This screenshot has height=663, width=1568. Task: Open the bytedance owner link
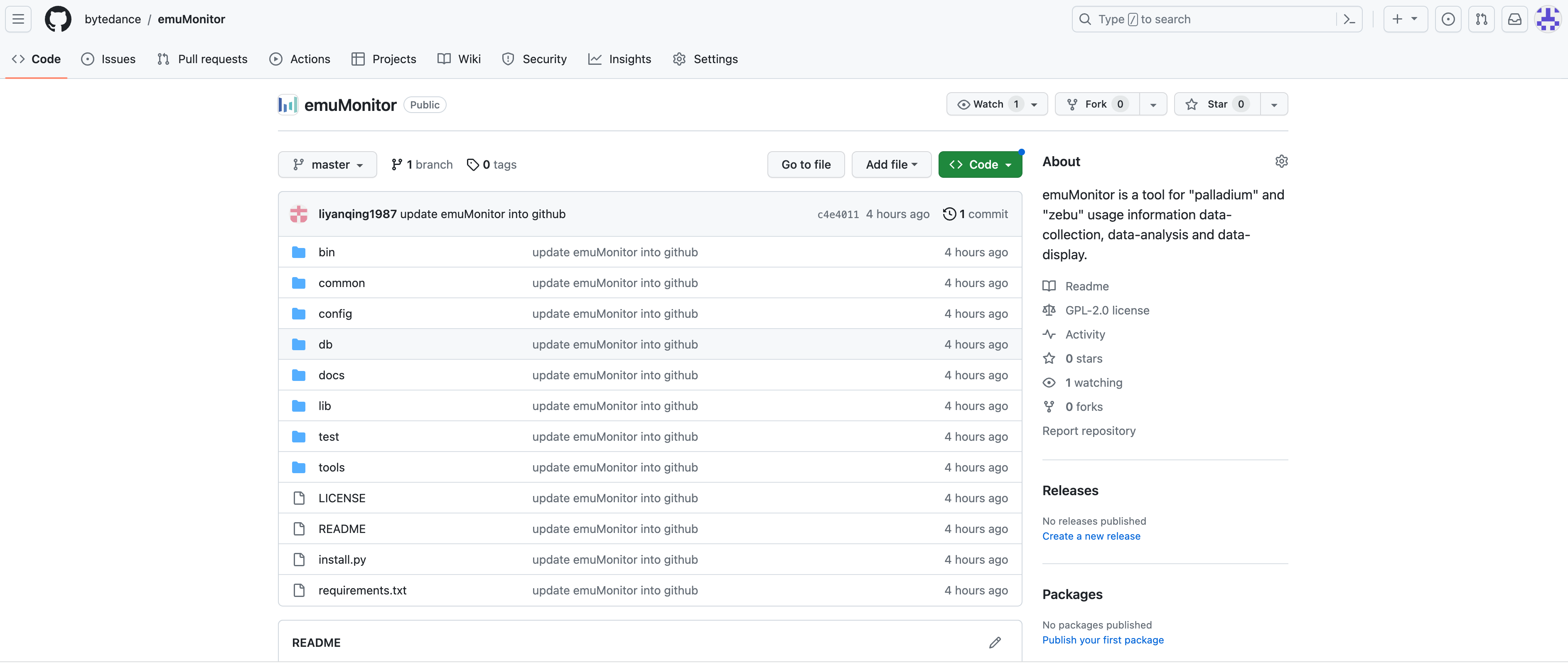pyautogui.click(x=113, y=19)
